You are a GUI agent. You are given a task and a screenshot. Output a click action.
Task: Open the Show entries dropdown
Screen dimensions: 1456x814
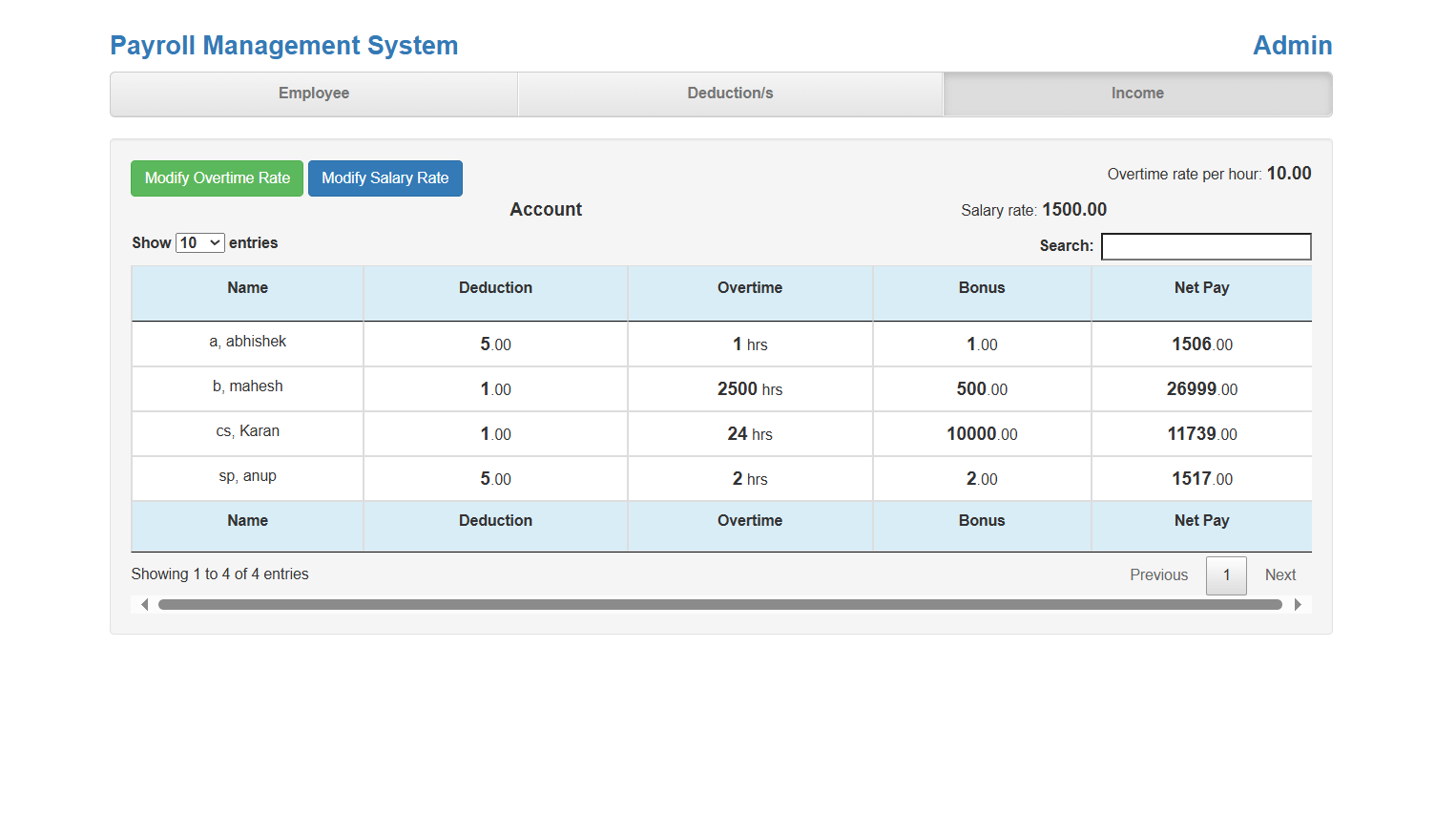199,242
